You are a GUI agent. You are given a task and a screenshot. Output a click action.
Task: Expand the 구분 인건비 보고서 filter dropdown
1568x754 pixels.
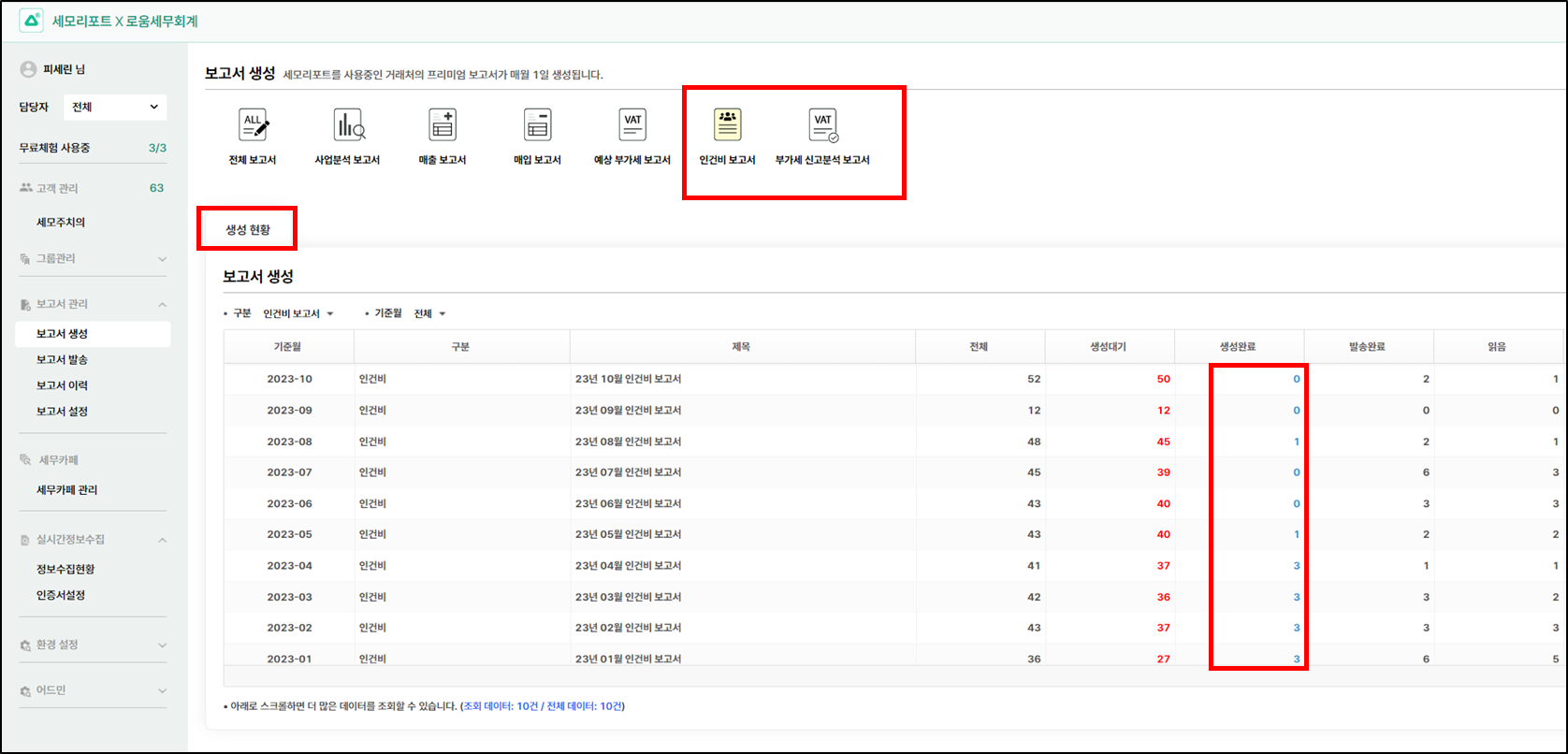[298, 314]
